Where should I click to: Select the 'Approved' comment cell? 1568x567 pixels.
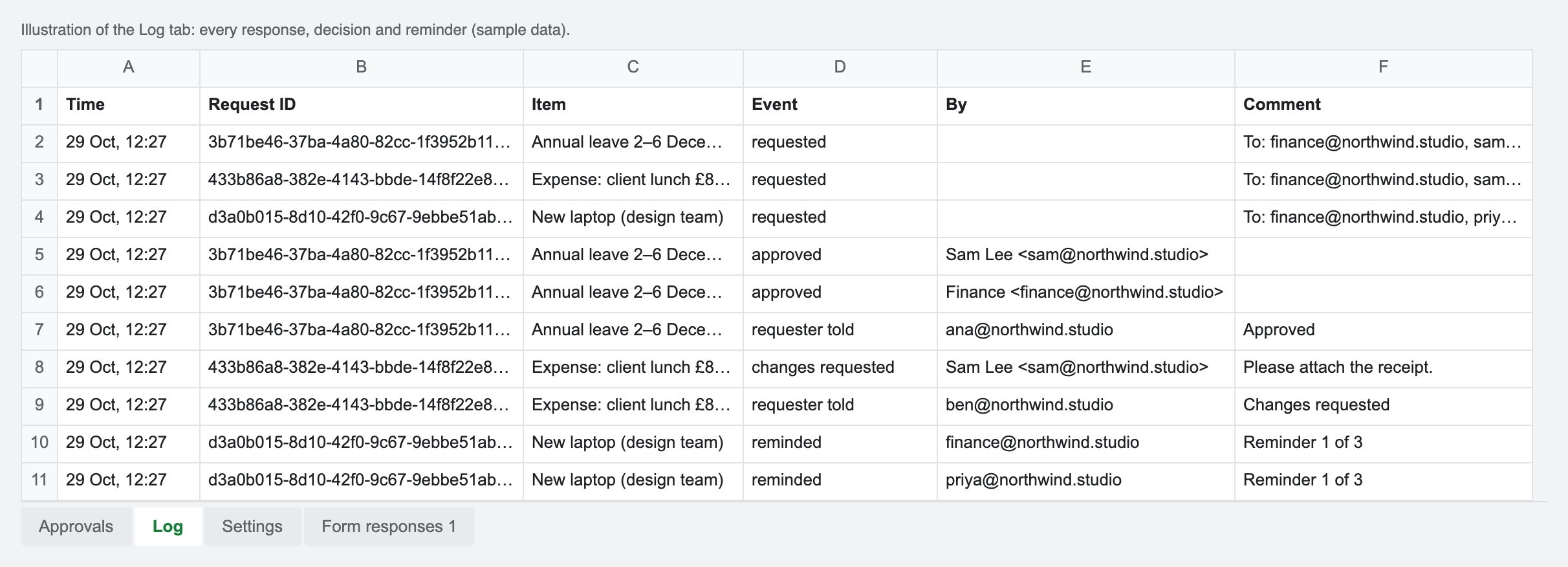pos(1384,331)
